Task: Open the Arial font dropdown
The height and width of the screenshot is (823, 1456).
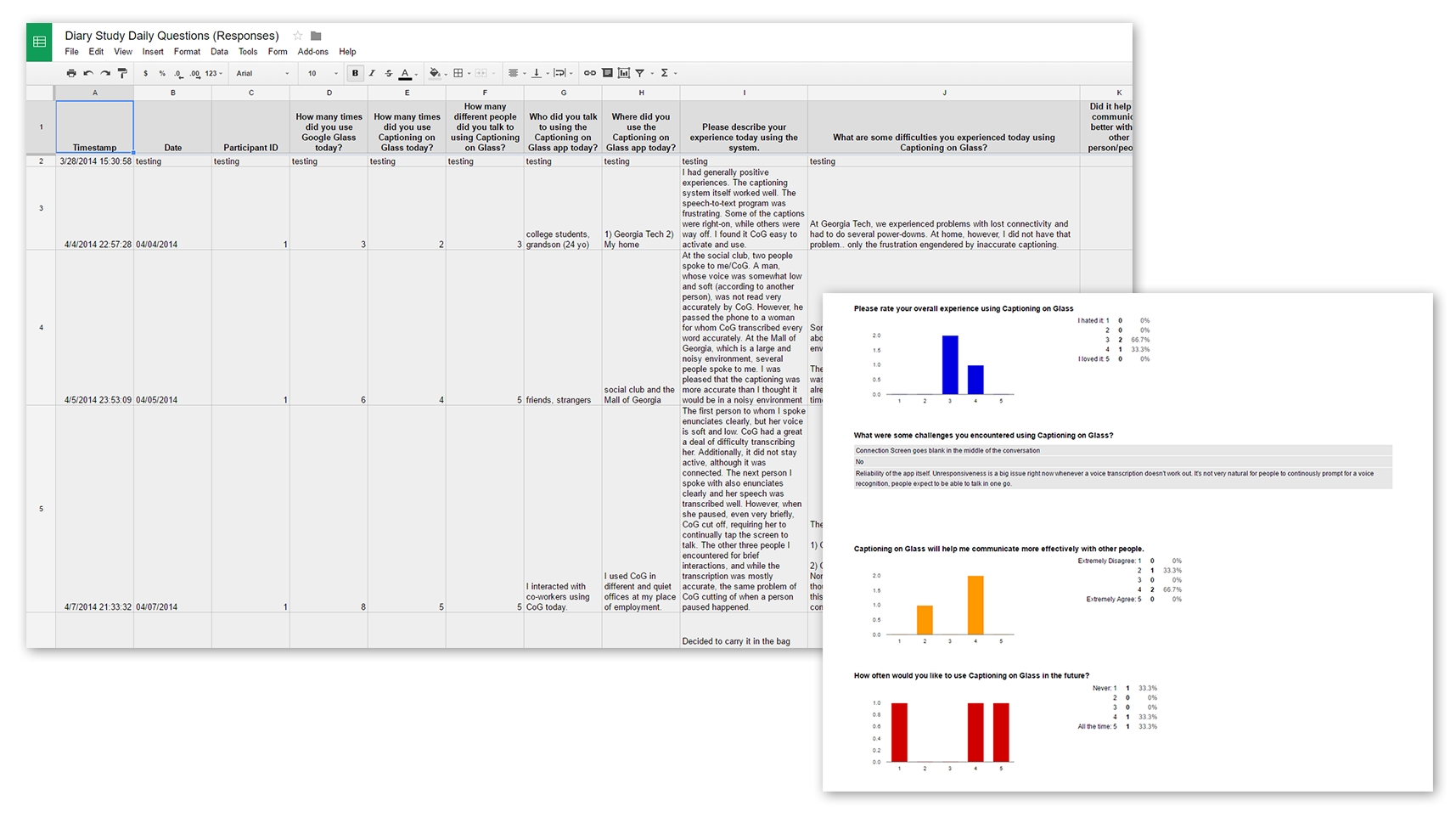Action: pyautogui.click(x=262, y=73)
